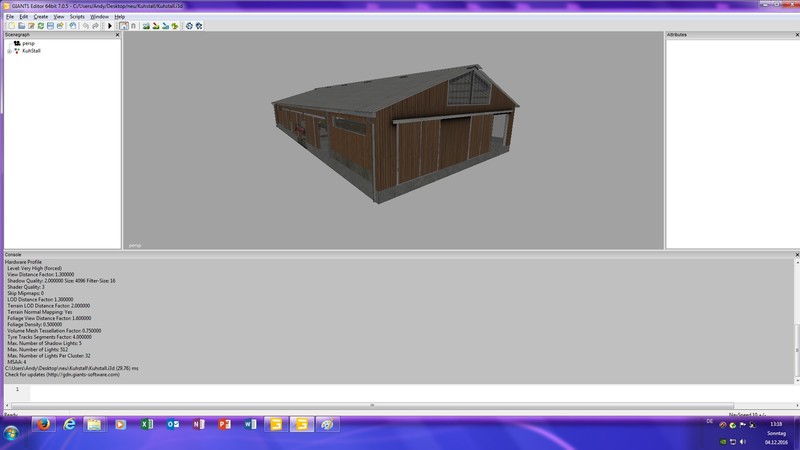Toggle the highlighted navigation mode button
Viewport: 800px width, 450px height.
click(124, 26)
